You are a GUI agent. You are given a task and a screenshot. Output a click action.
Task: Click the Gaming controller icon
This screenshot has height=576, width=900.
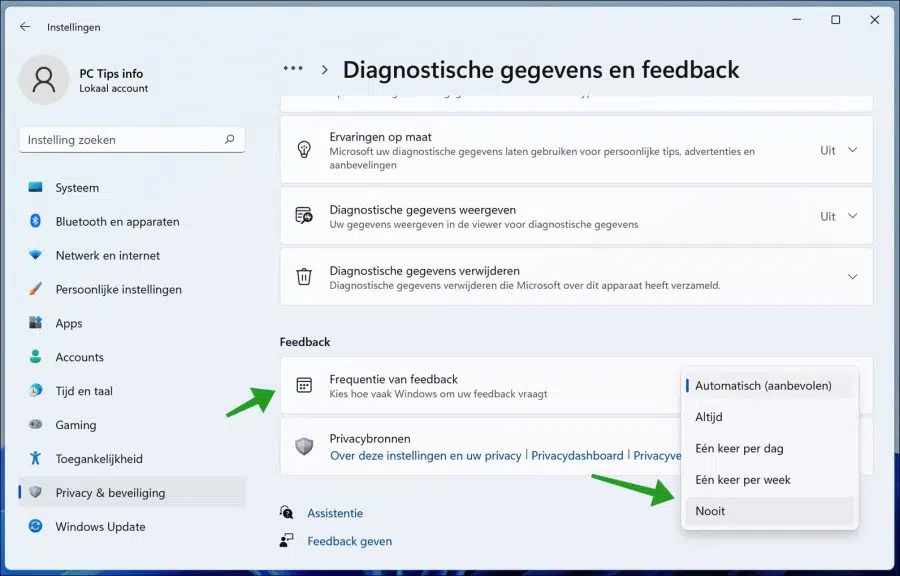click(x=36, y=424)
